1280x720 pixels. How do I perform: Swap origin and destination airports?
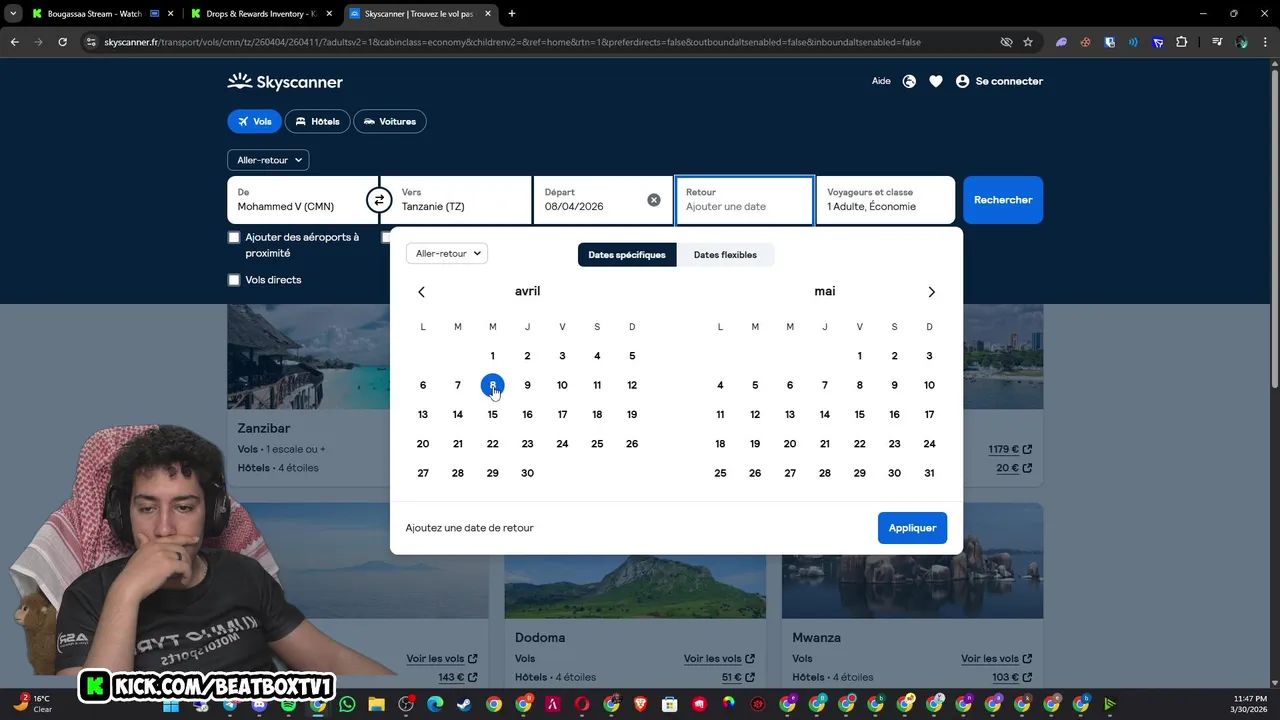coord(379,200)
